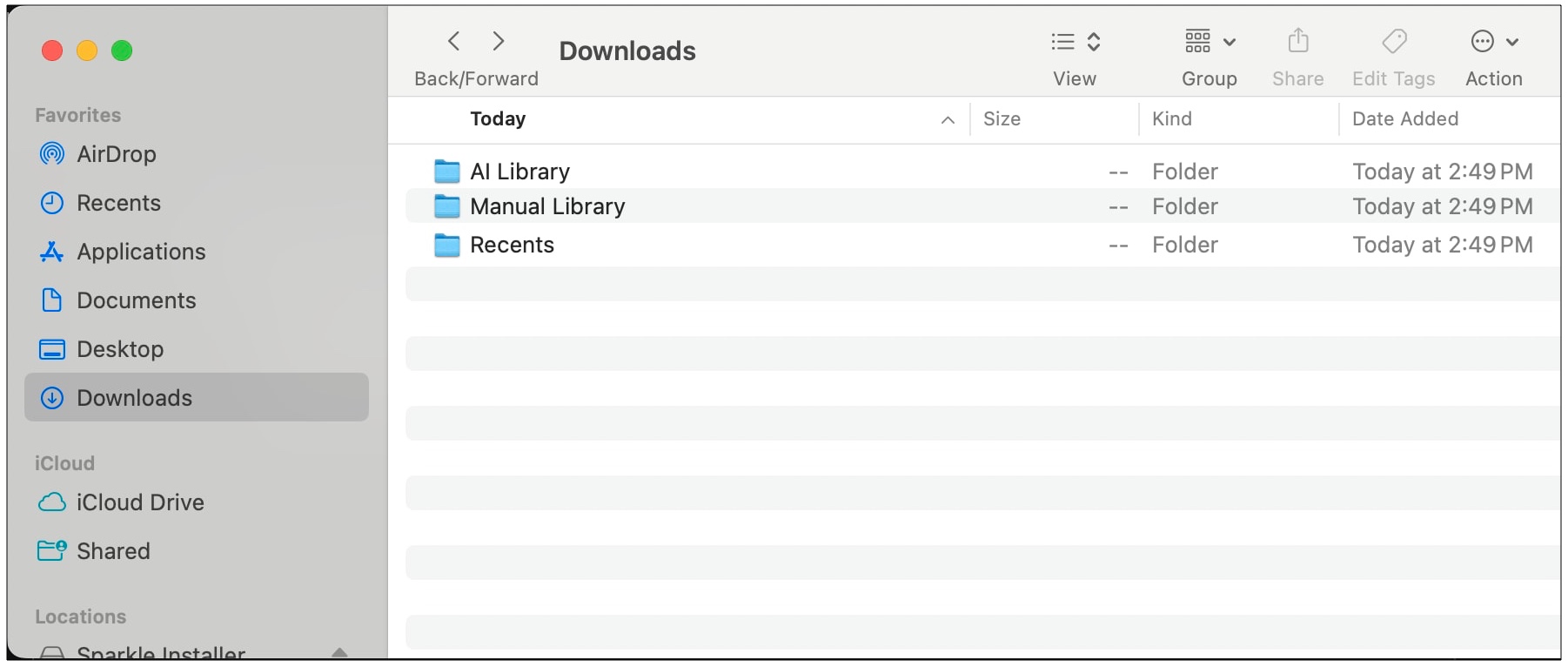
Task: Click the Share icon in the toolbar
Action: [x=1297, y=40]
